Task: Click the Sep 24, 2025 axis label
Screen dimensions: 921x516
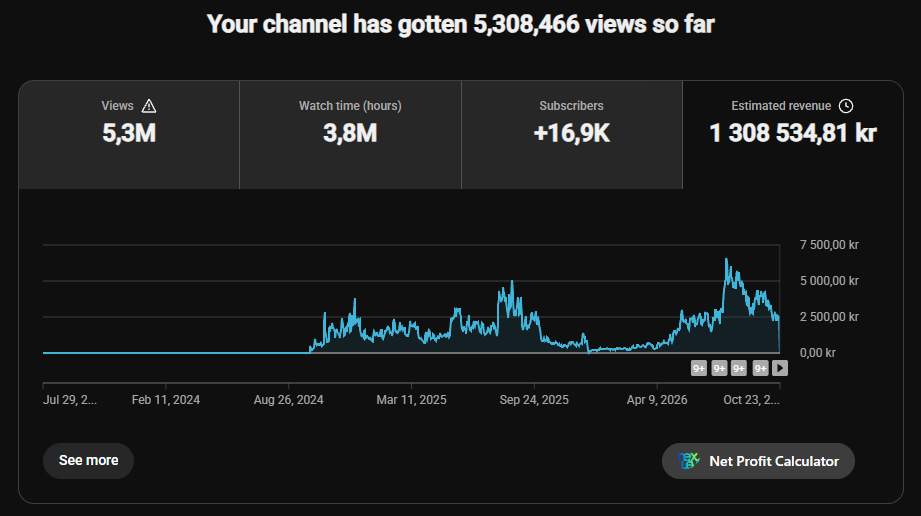Action: click(534, 400)
